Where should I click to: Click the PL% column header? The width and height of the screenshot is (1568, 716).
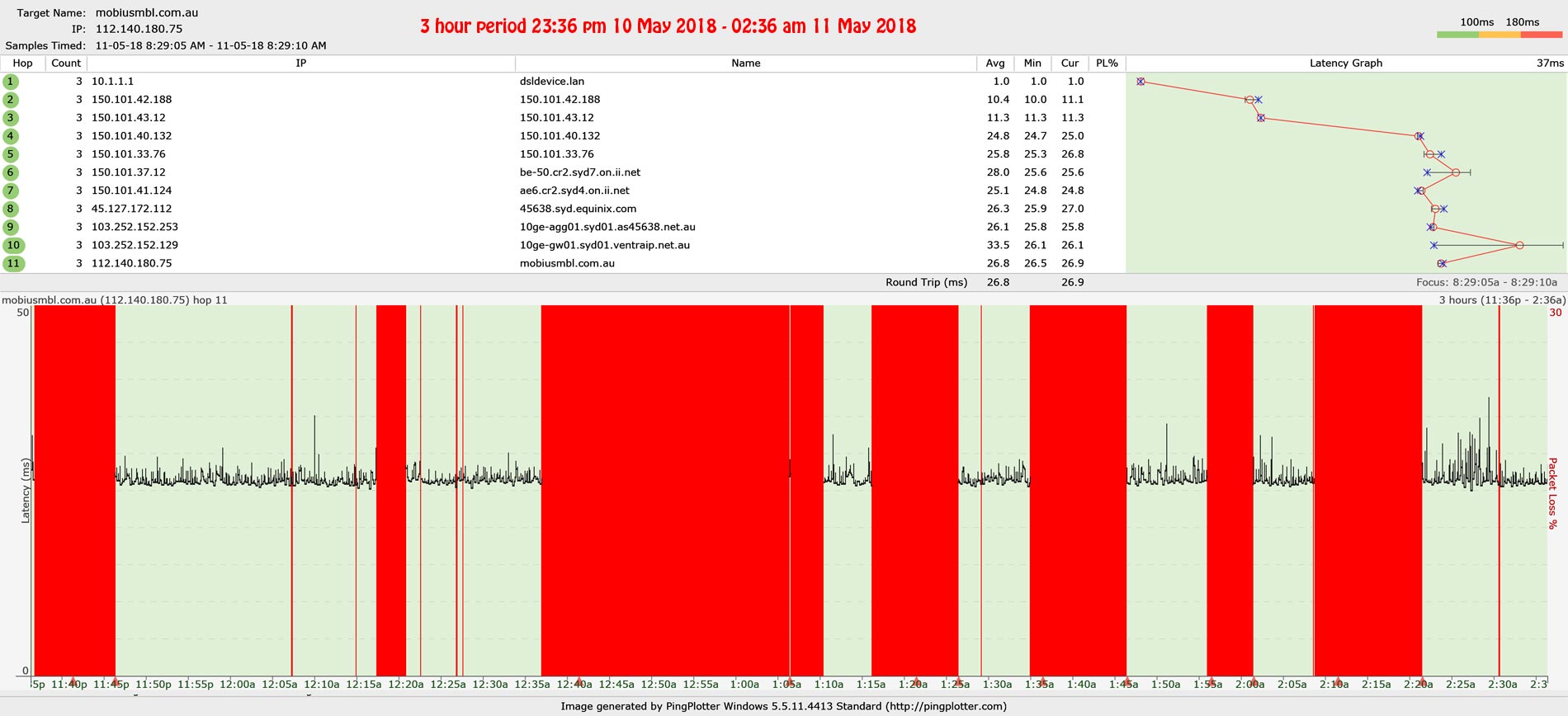(x=1107, y=64)
